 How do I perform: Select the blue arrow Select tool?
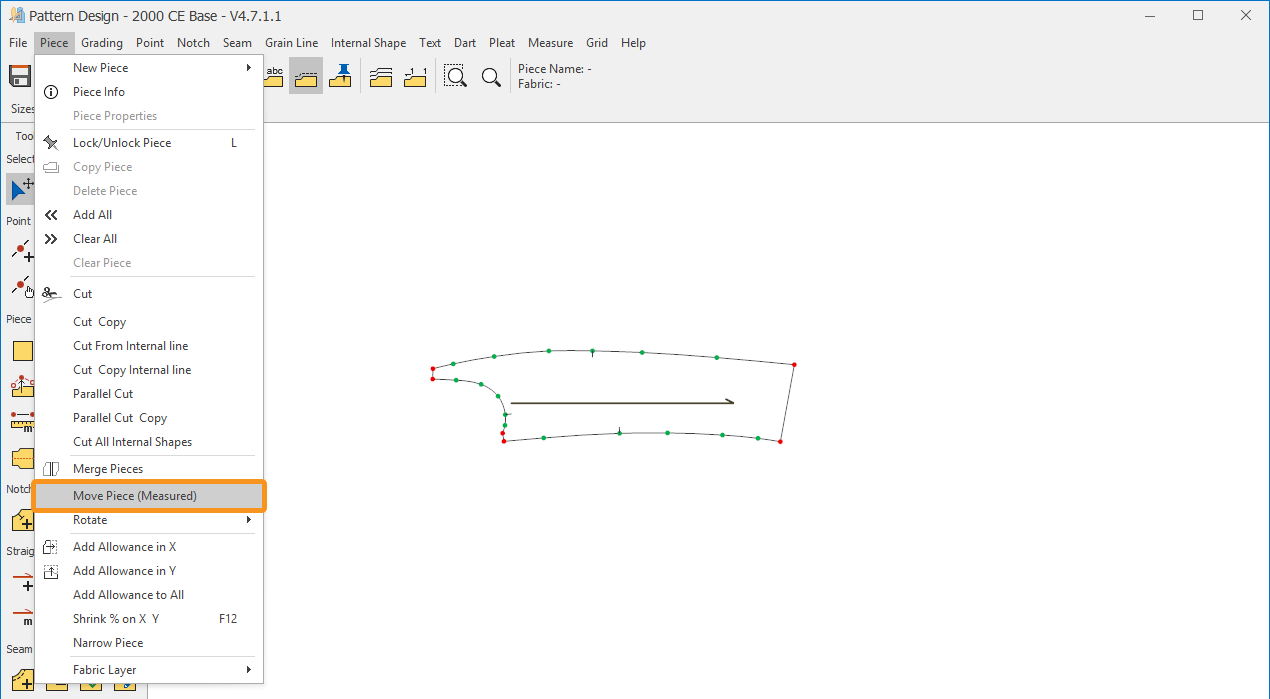click(x=20, y=188)
